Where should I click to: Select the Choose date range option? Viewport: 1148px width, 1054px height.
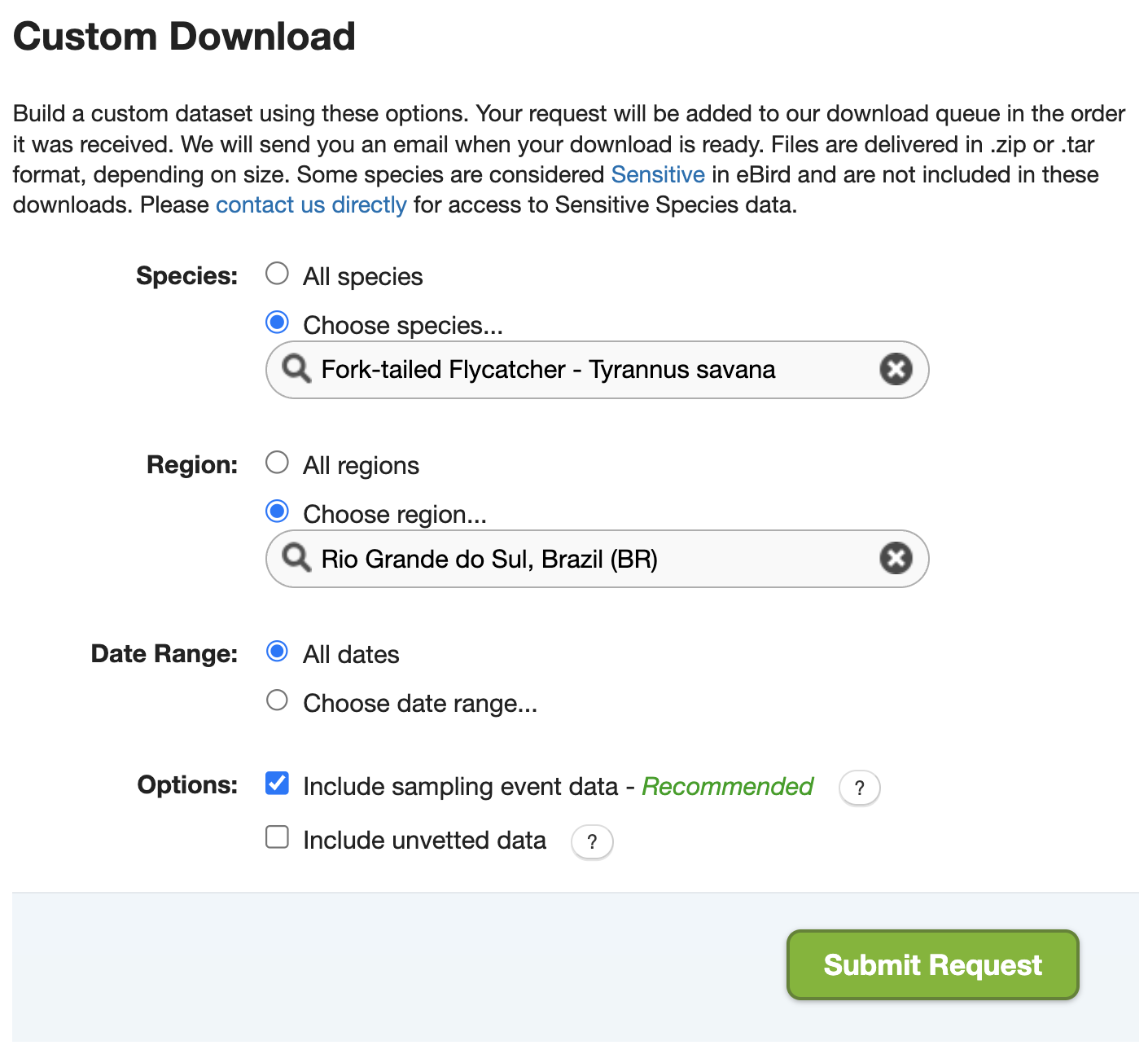tap(278, 700)
